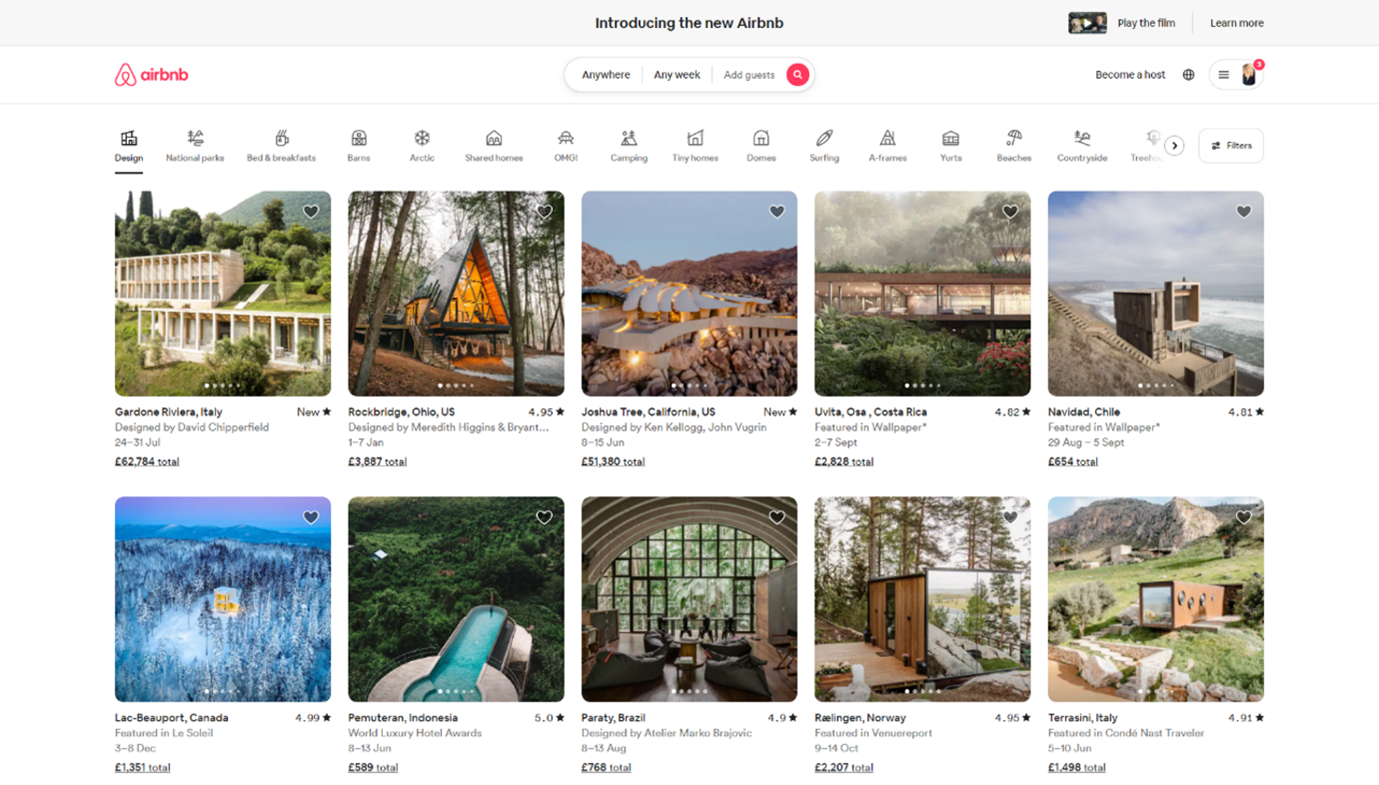Select the Shared homes category
Screen dimensions: 1379x785
pyautogui.click(x=494, y=146)
